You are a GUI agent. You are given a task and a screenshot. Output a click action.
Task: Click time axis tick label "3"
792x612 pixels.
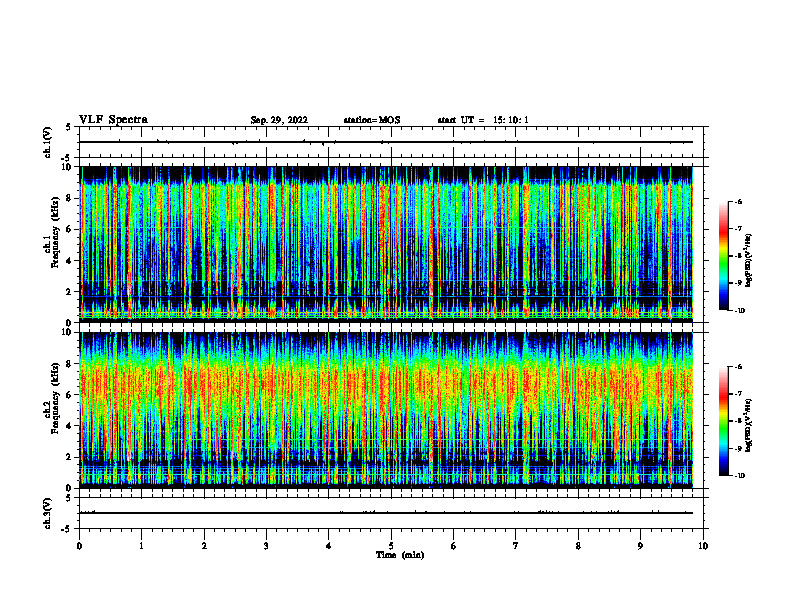click(266, 546)
